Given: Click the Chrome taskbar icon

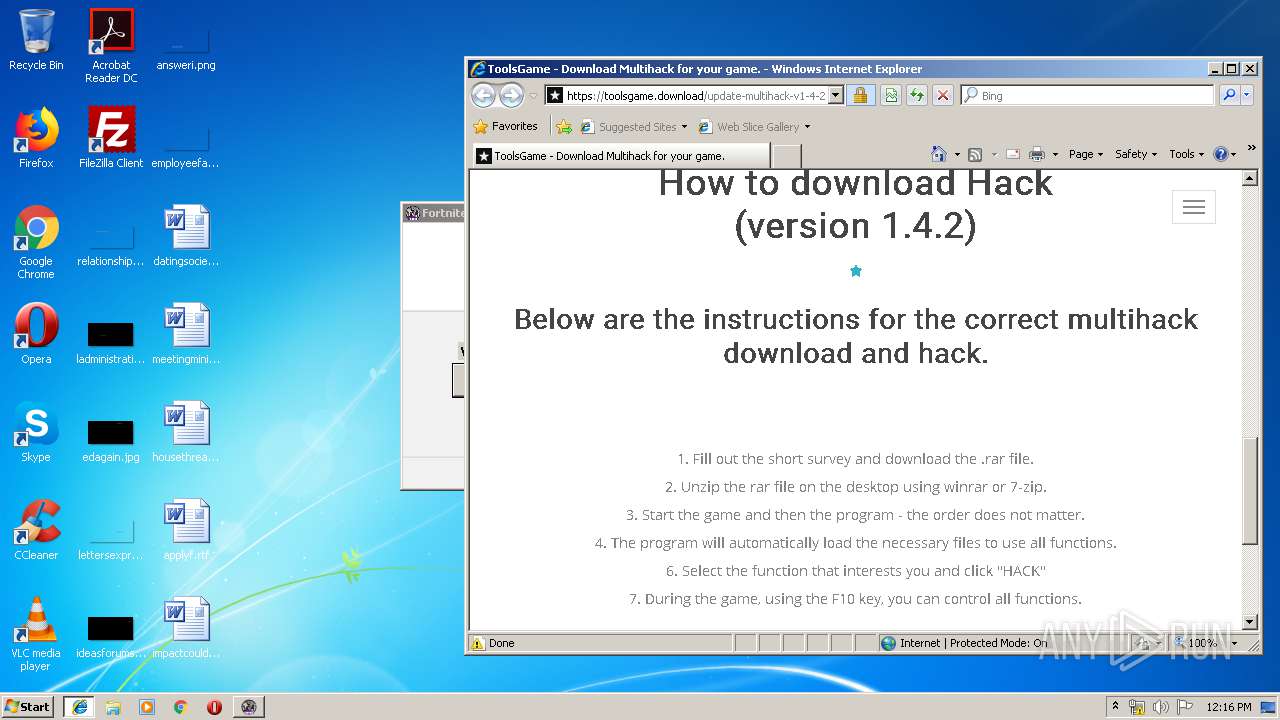Looking at the screenshot, I should pos(181,707).
